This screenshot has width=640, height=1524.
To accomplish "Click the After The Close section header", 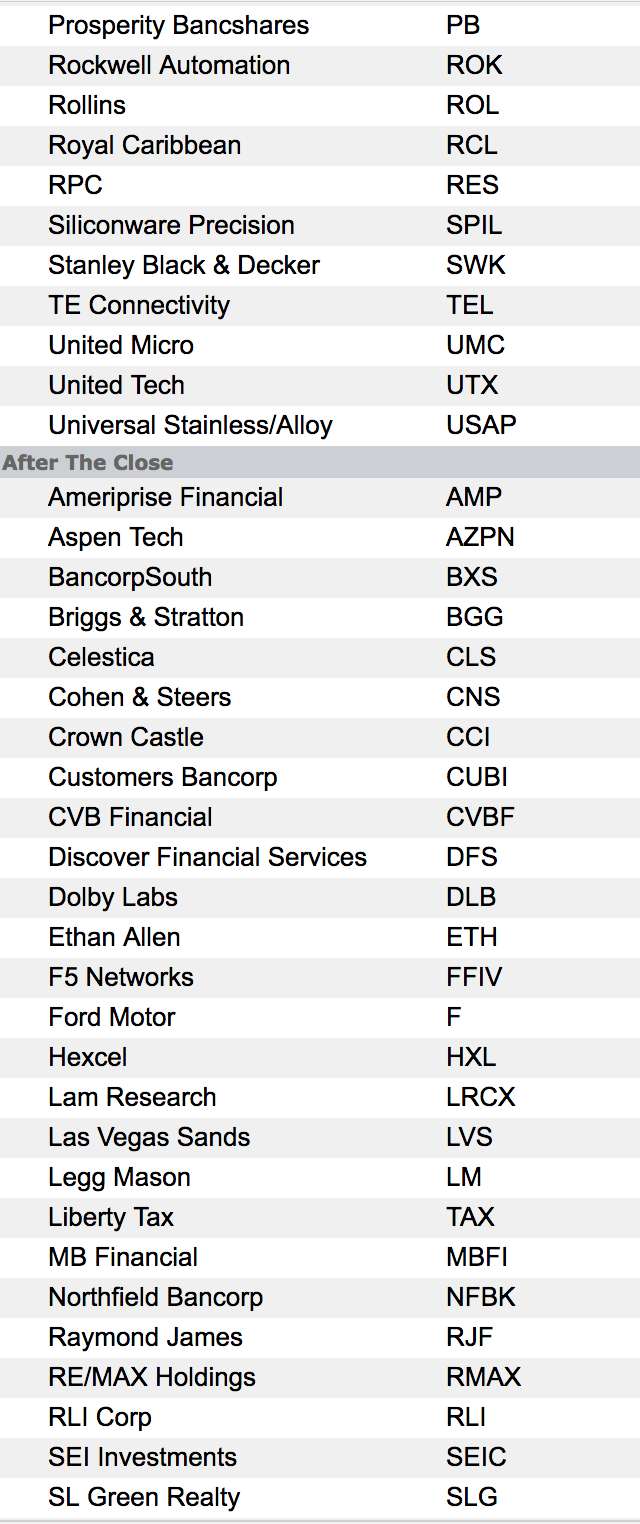I will point(88,462).
